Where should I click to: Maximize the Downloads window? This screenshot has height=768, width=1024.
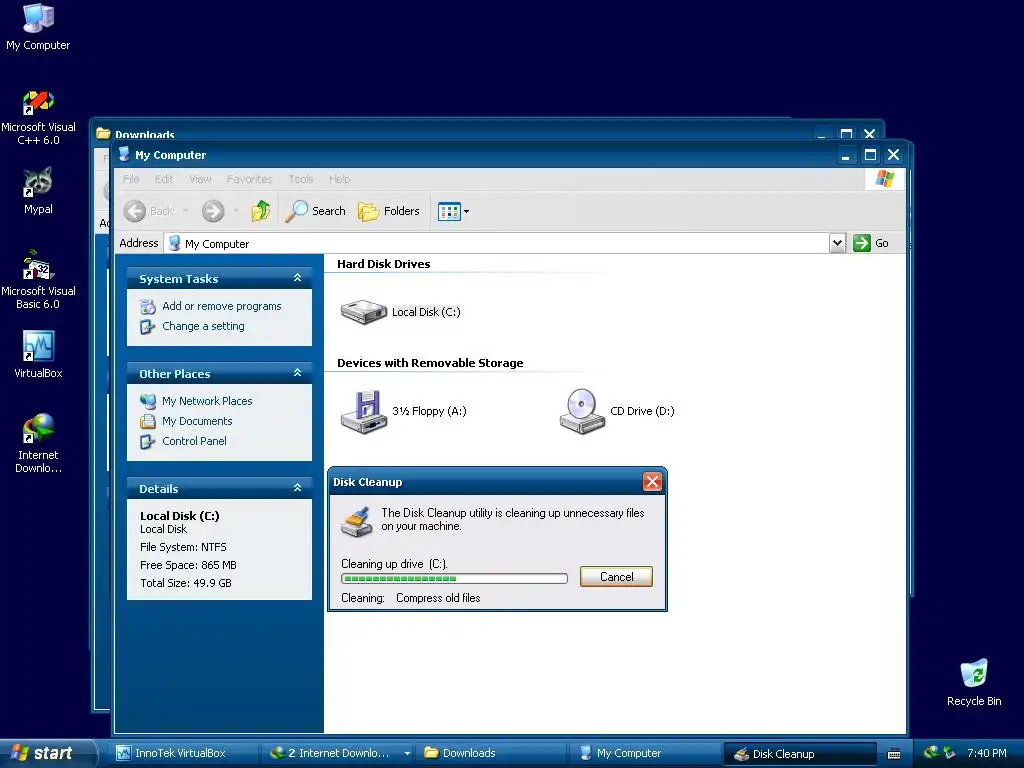[846, 133]
